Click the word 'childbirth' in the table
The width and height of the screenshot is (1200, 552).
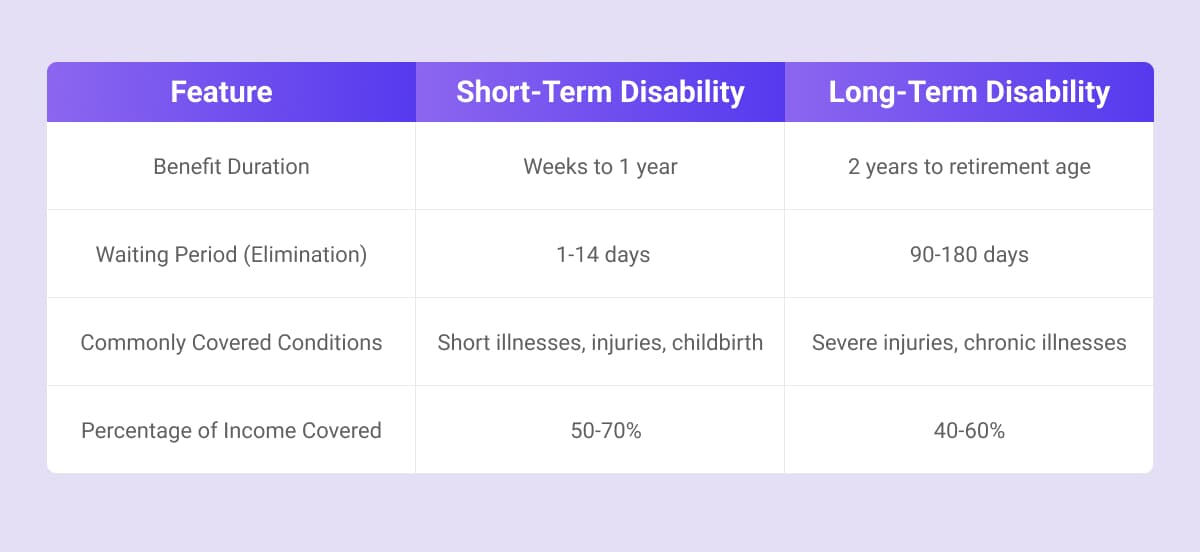[717, 343]
